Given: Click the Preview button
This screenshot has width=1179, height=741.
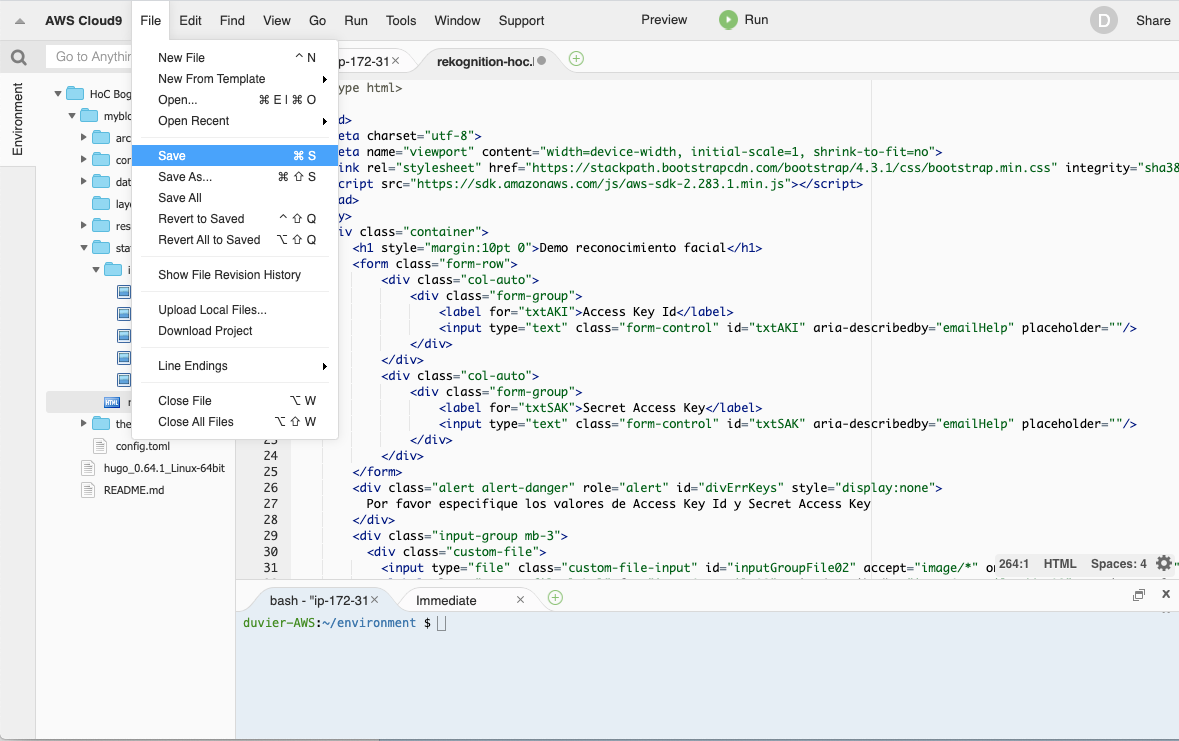Looking at the screenshot, I should (664, 20).
